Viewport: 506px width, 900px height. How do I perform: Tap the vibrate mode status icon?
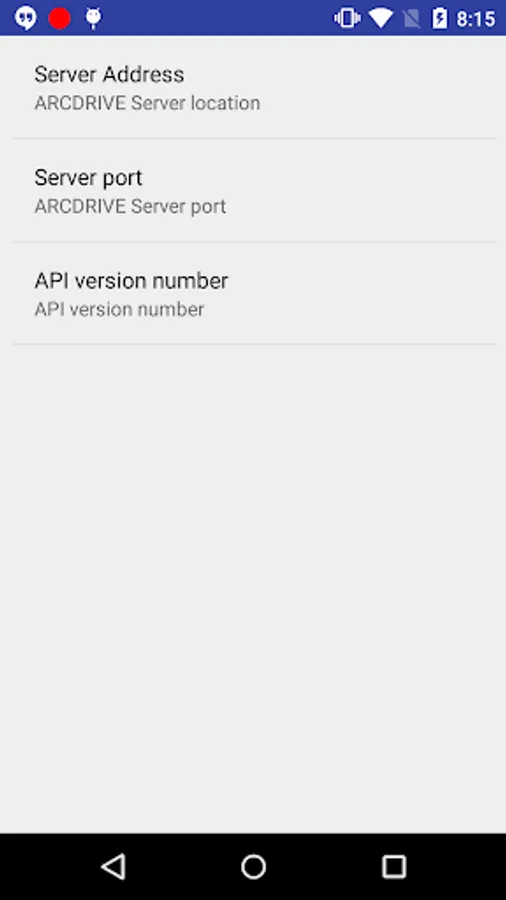point(347,18)
